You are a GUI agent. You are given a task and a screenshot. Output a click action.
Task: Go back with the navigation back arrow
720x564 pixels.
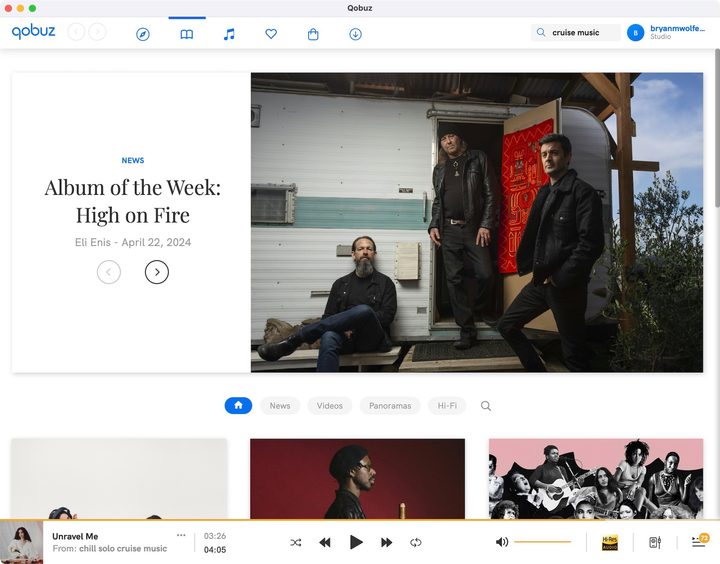pos(76,32)
